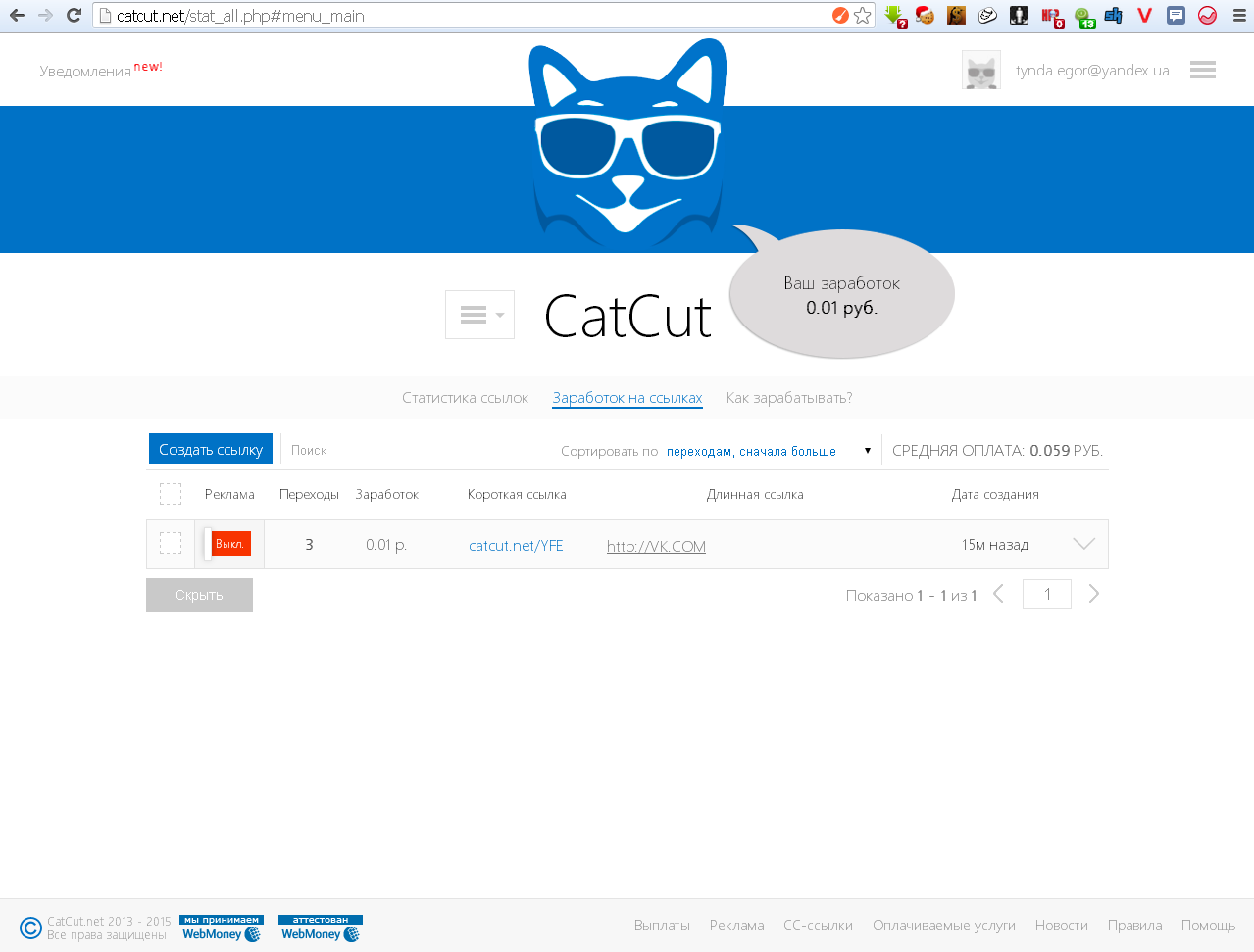1254x952 pixels.
Task: Open the 'Статистика ссылок' tab
Action: pos(465,398)
